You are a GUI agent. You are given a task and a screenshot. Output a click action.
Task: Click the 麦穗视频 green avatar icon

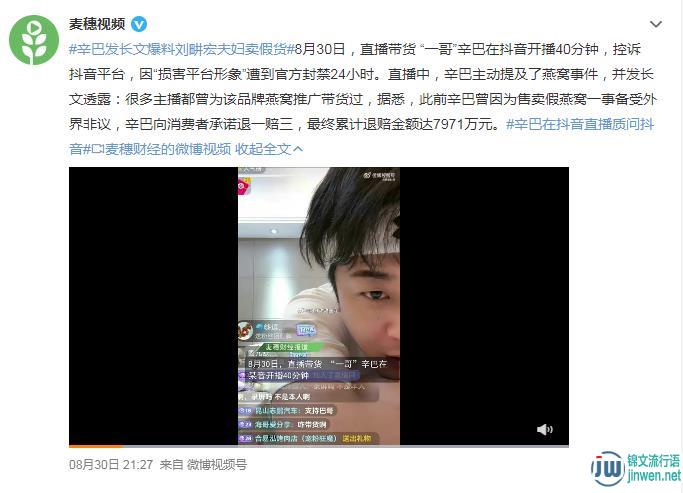click(34, 40)
